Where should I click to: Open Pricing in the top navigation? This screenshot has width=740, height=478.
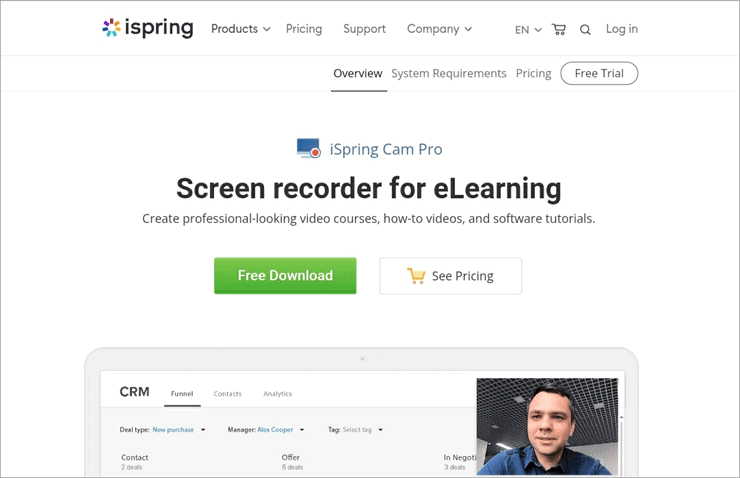coord(304,29)
